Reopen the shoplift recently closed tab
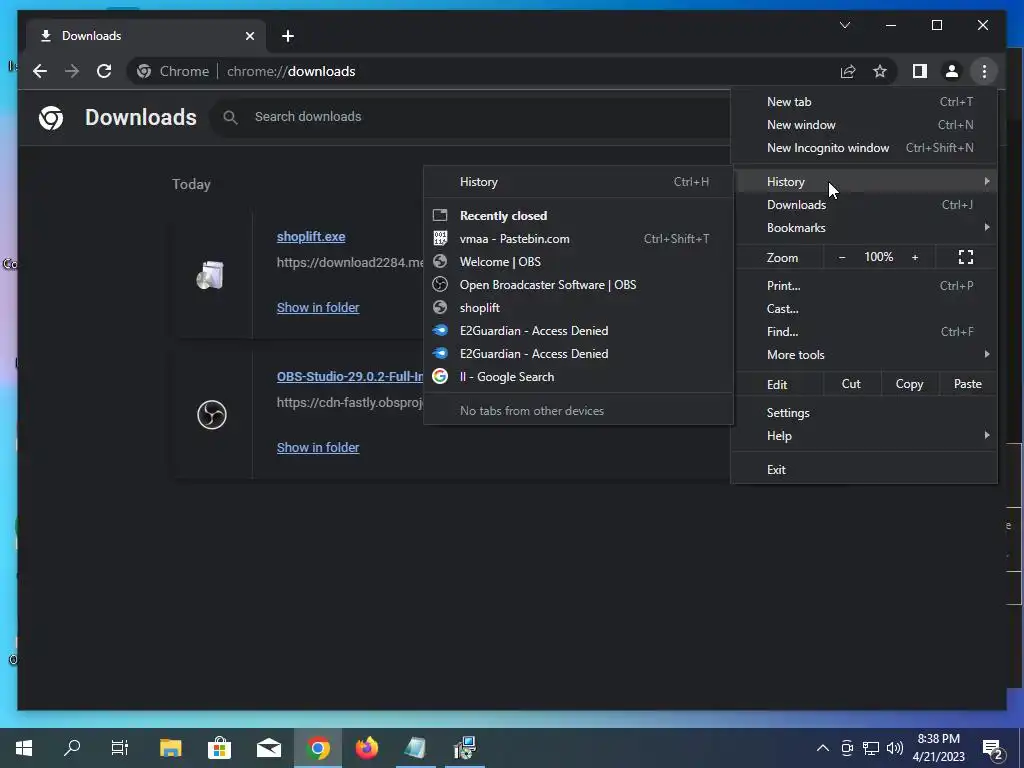The height and width of the screenshot is (768, 1024). (579, 308)
